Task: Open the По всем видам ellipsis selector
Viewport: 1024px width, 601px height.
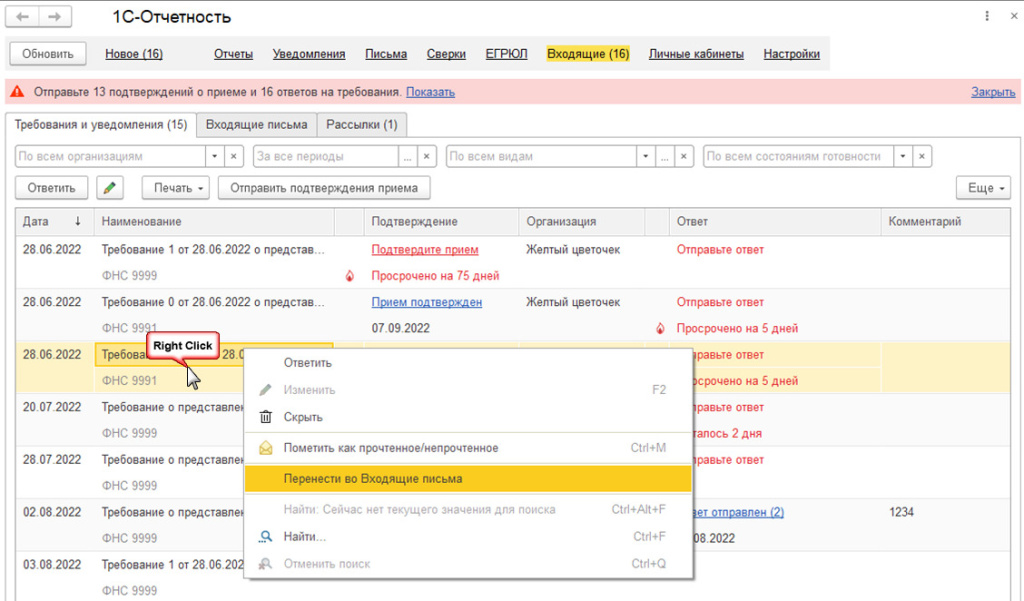Action: [x=665, y=156]
